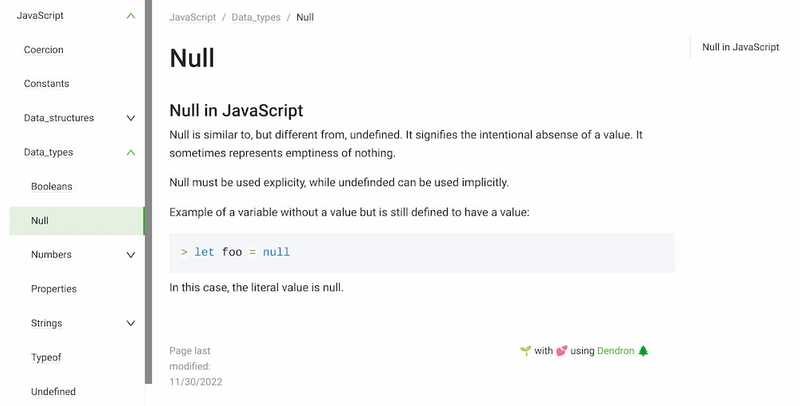Screen dimensions: 800x406
Task: Open the Dendron footer link
Action: tap(616, 351)
